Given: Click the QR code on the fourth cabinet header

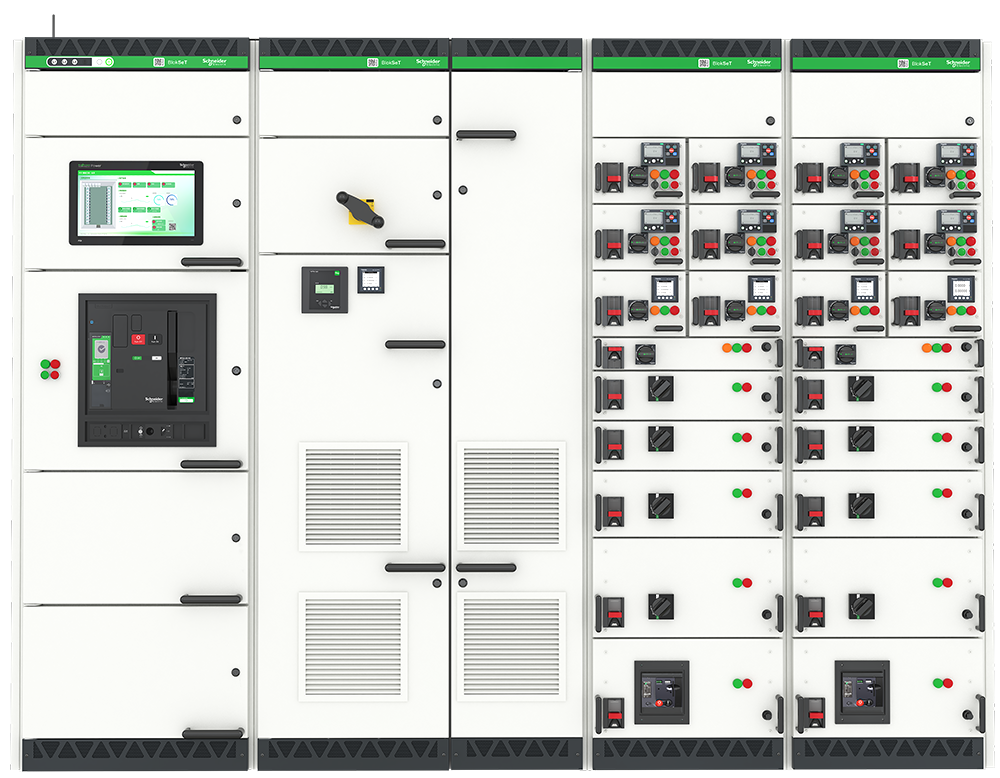Looking at the screenshot, I should pos(703,63).
